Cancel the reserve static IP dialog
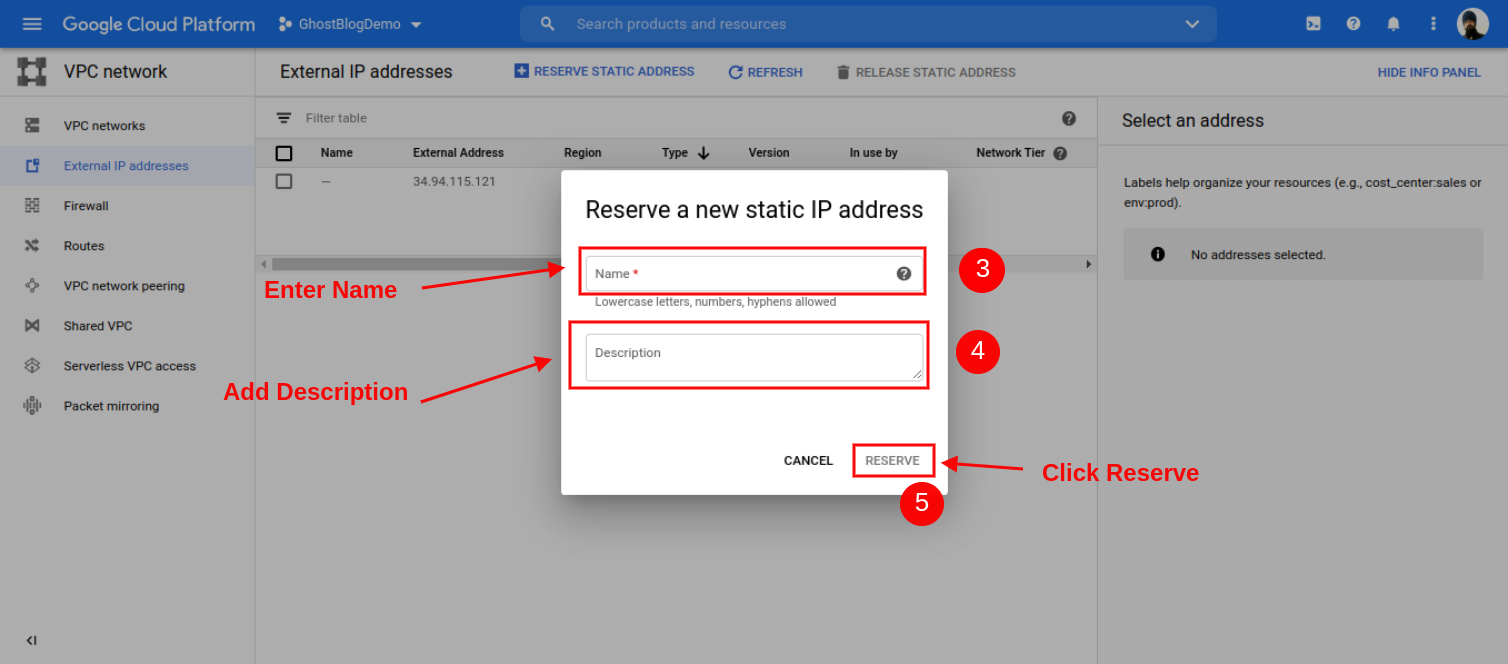The width and height of the screenshot is (1508, 664). (808, 461)
